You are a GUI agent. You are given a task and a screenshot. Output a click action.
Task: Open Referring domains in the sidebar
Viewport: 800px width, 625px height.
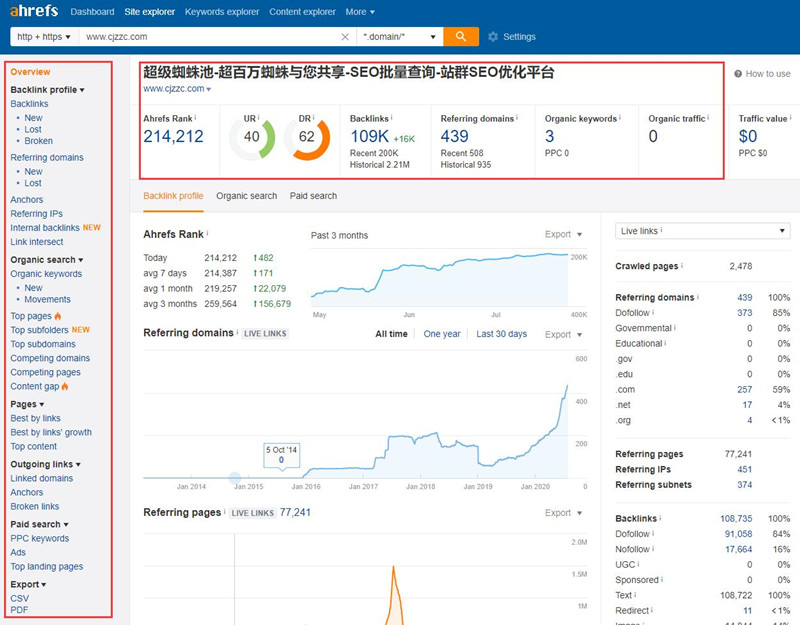point(47,157)
